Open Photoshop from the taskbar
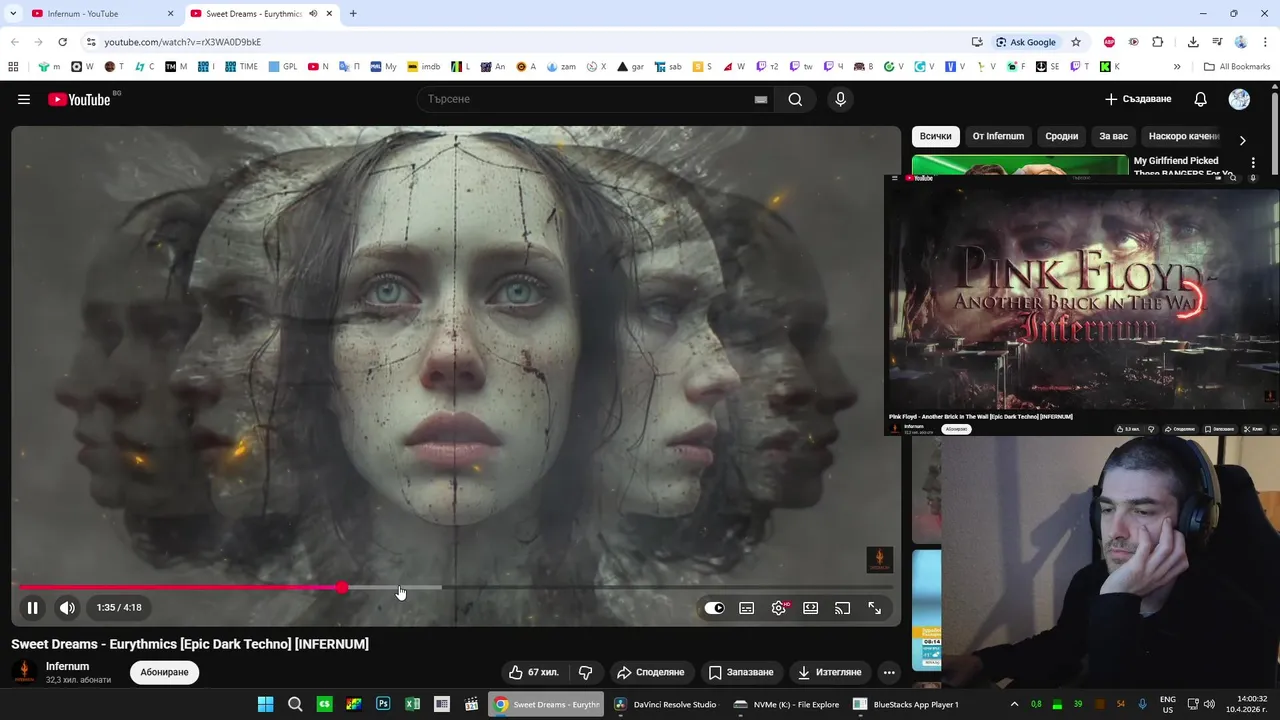Image resolution: width=1280 pixels, height=720 pixels. [x=383, y=704]
